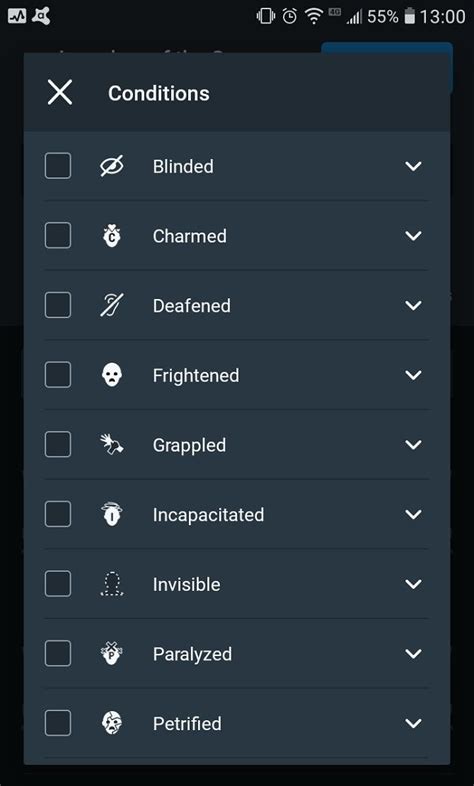This screenshot has width=474, height=786.
Task: Click the Petrified condition label
Action: pyautogui.click(x=187, y=723)
